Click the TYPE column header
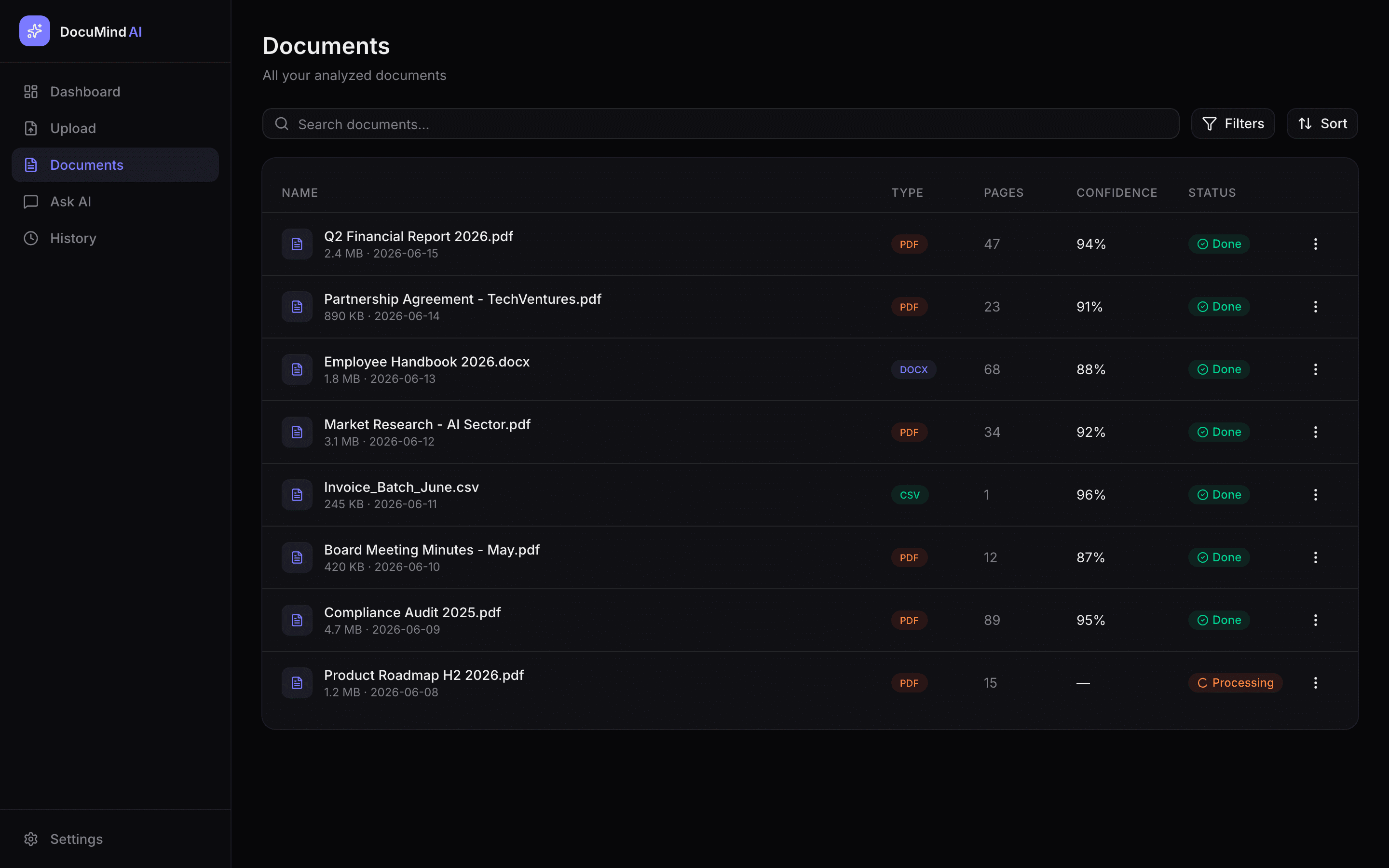Screen dimensions: 1389x868 907,192
